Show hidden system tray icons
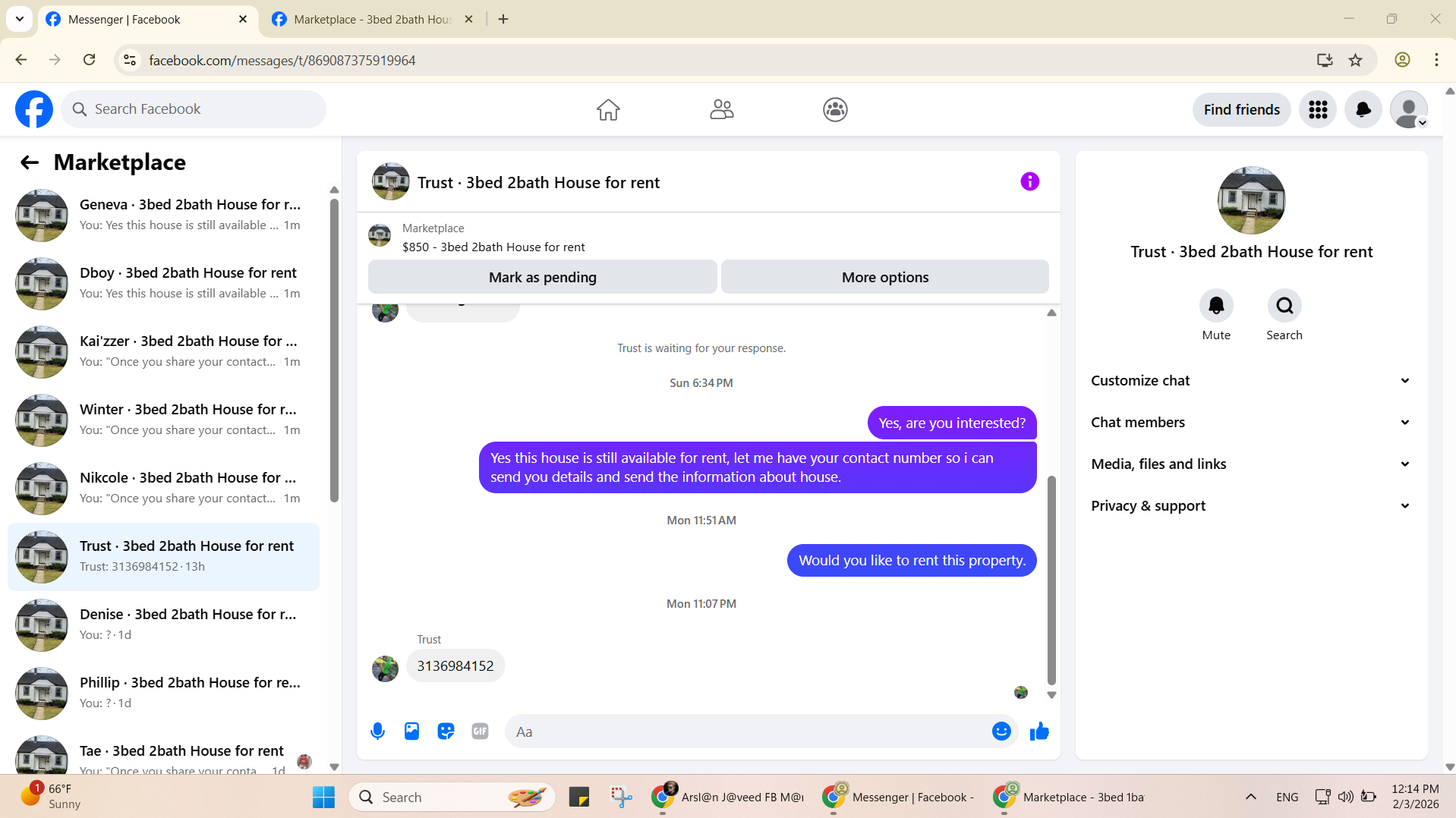 click(x=1251, y=798)
